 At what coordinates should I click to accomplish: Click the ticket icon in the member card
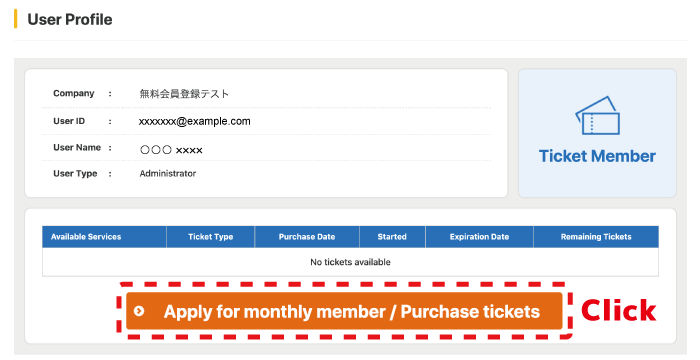pyautogui.click(x=597, y=115)
